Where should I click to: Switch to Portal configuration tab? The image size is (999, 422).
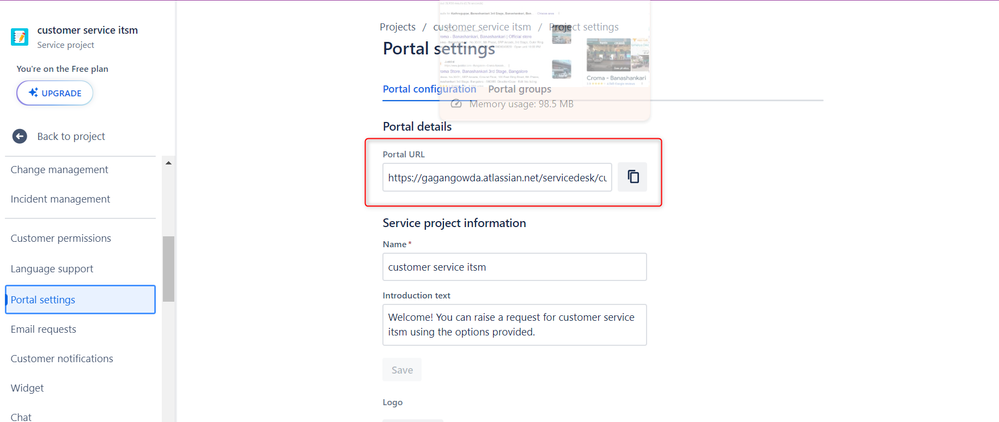(x=429, y=89)
